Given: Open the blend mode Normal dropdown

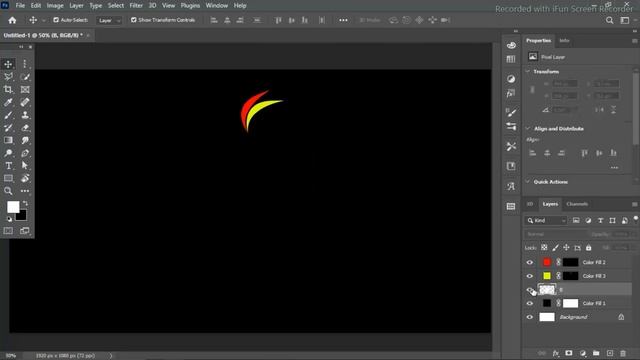Looking at the screenshot, I should tap(556, 234).
